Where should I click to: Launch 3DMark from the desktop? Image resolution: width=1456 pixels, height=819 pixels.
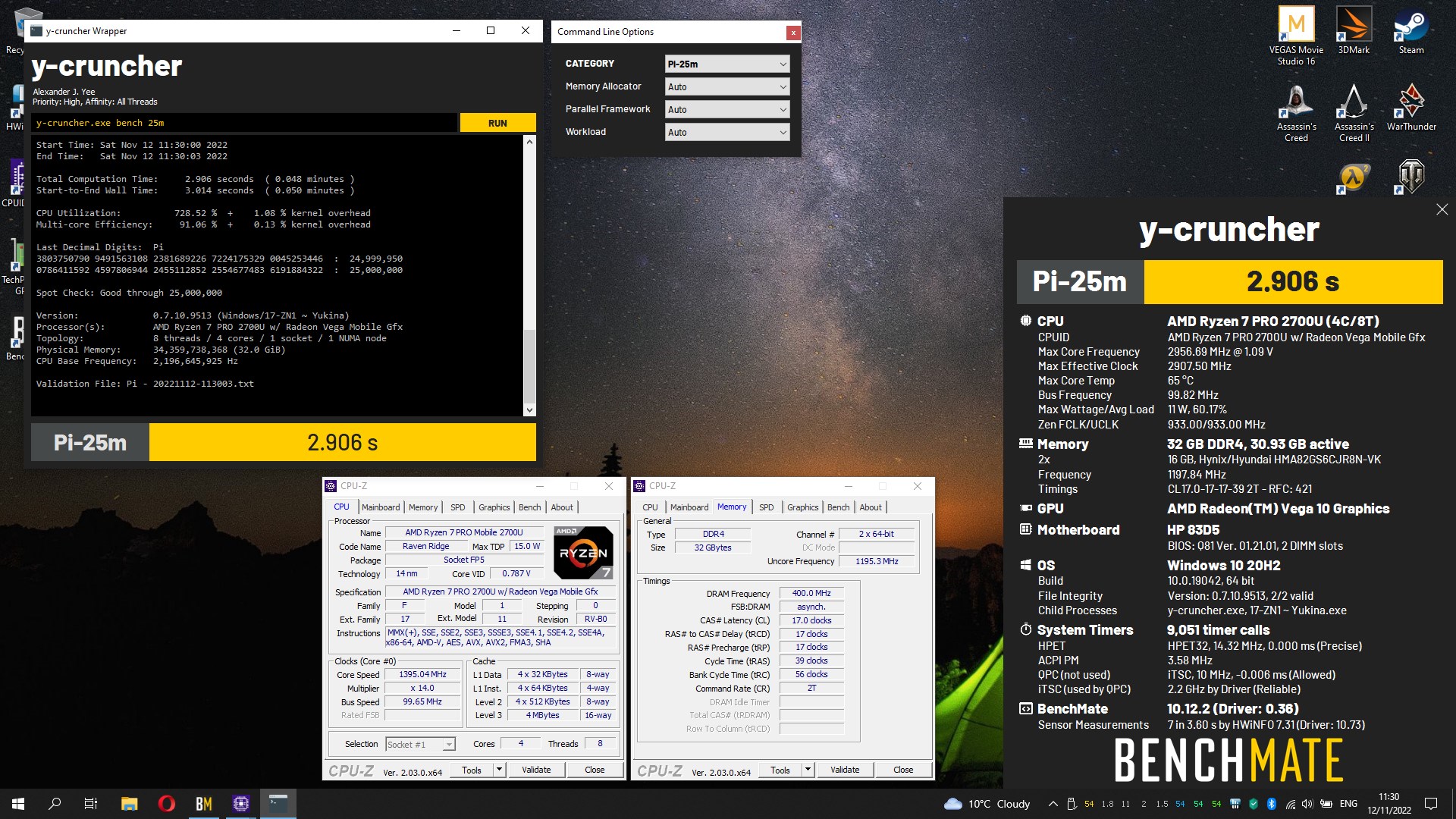click(1354, 31)
